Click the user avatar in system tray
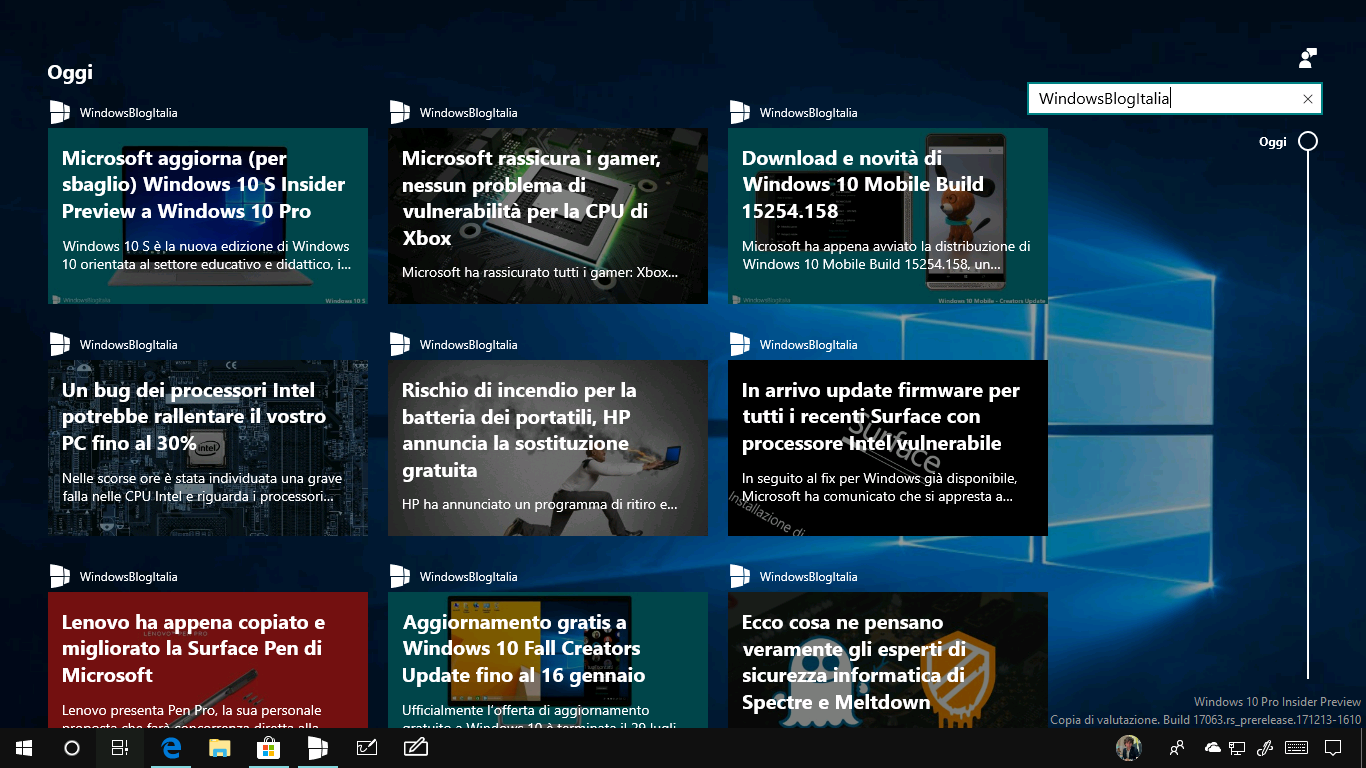Viewport: 1366px width, 768px height. [x=1129, y=747]
